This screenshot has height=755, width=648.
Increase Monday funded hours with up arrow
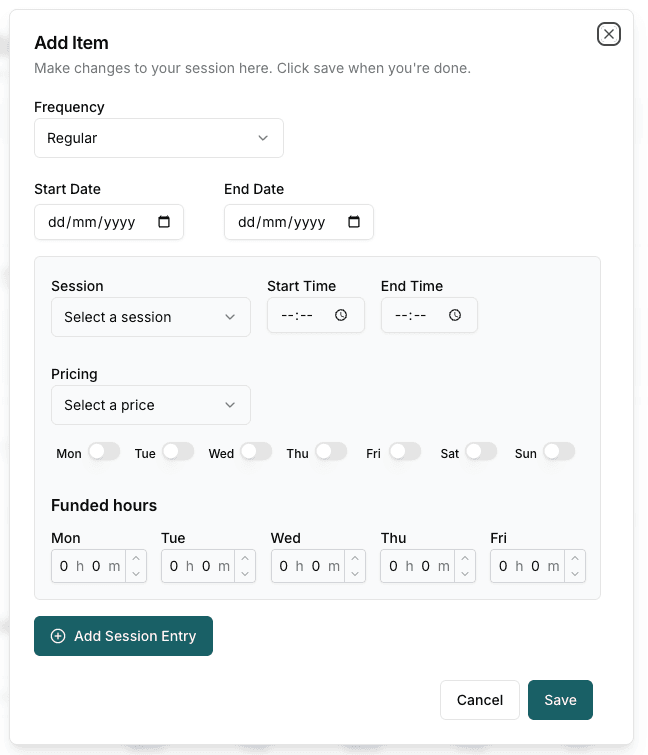(136, 559)
